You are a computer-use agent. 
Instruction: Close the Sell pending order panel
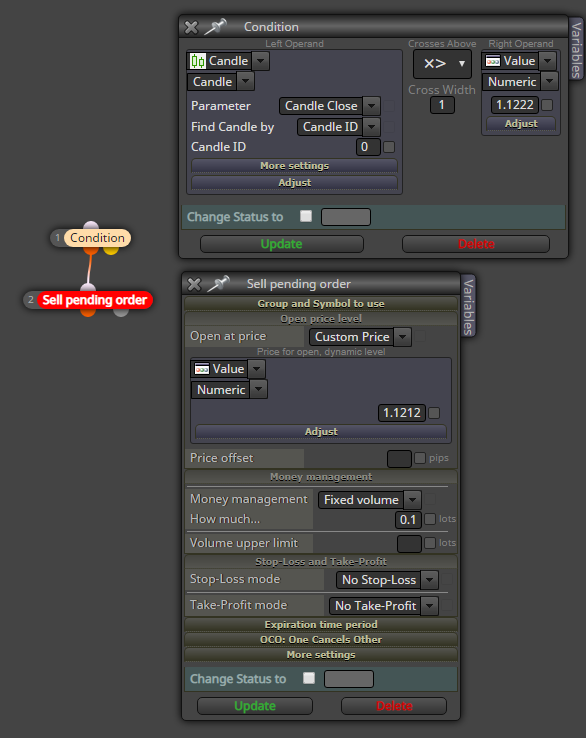[x=194, y=284]
